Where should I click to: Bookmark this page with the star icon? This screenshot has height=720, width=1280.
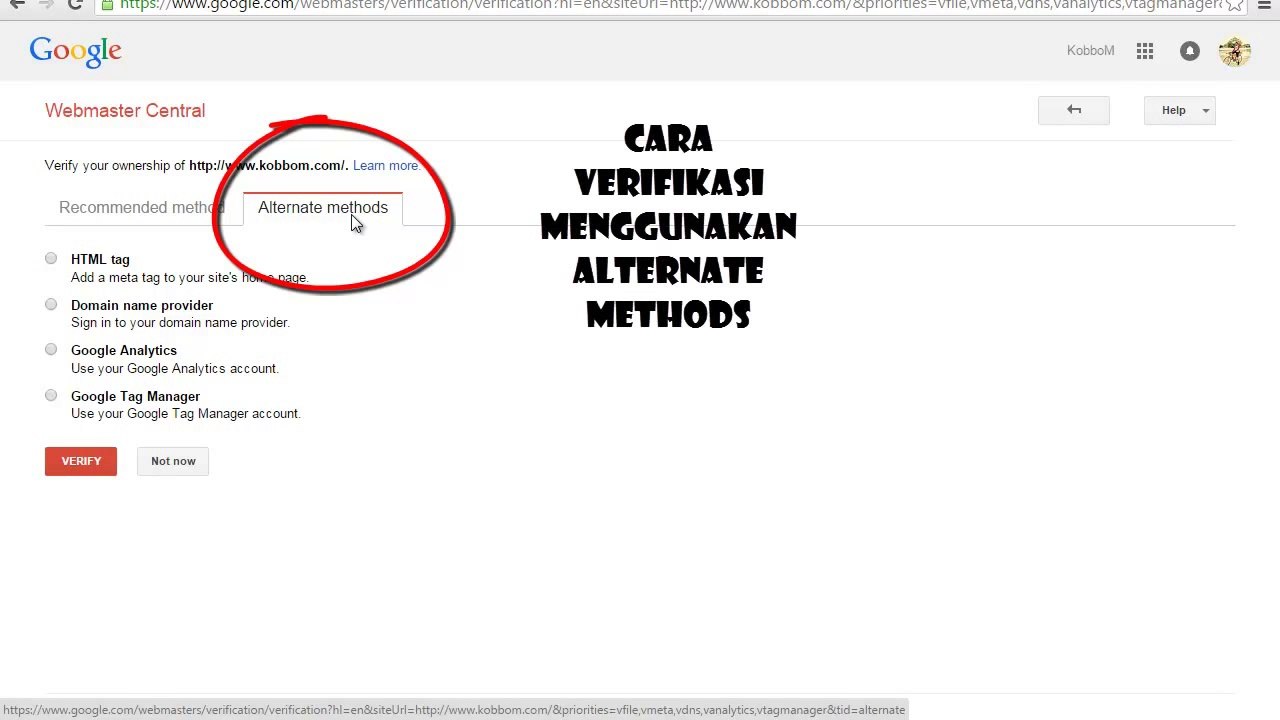(x=1234, y=5)
